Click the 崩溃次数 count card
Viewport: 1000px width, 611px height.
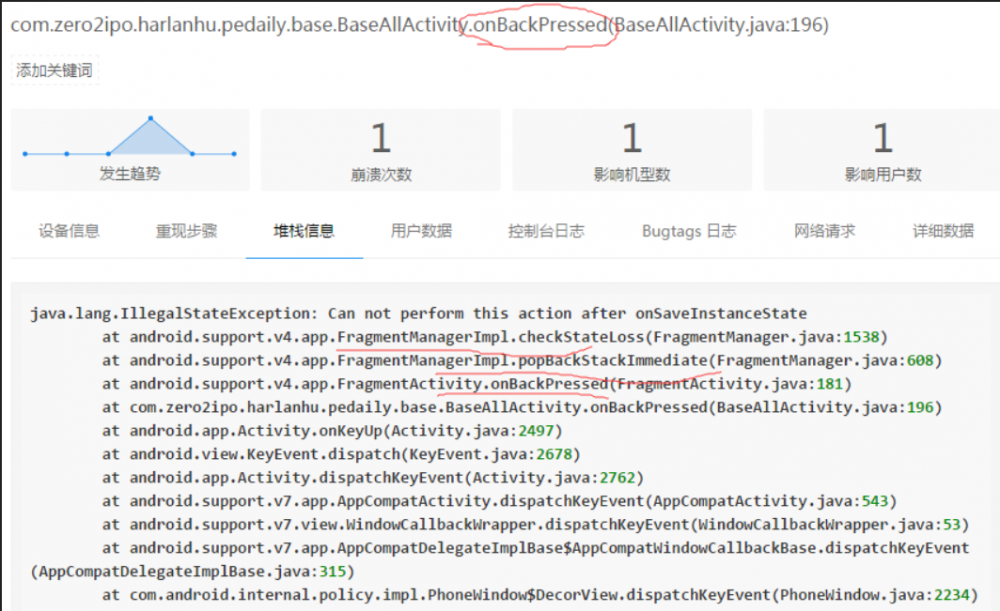point(381,150)
